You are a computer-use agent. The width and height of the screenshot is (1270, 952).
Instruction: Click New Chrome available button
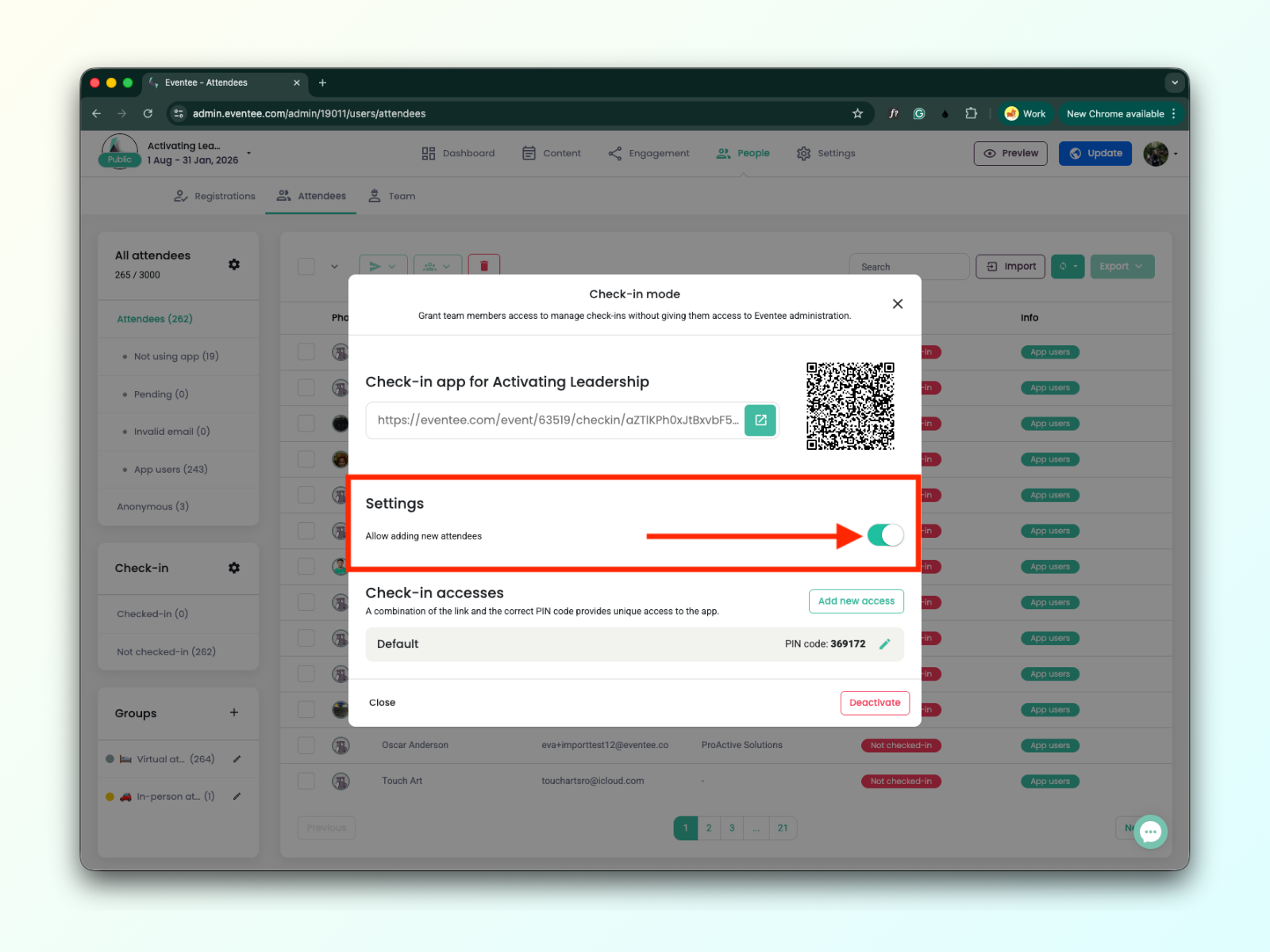1121,113
